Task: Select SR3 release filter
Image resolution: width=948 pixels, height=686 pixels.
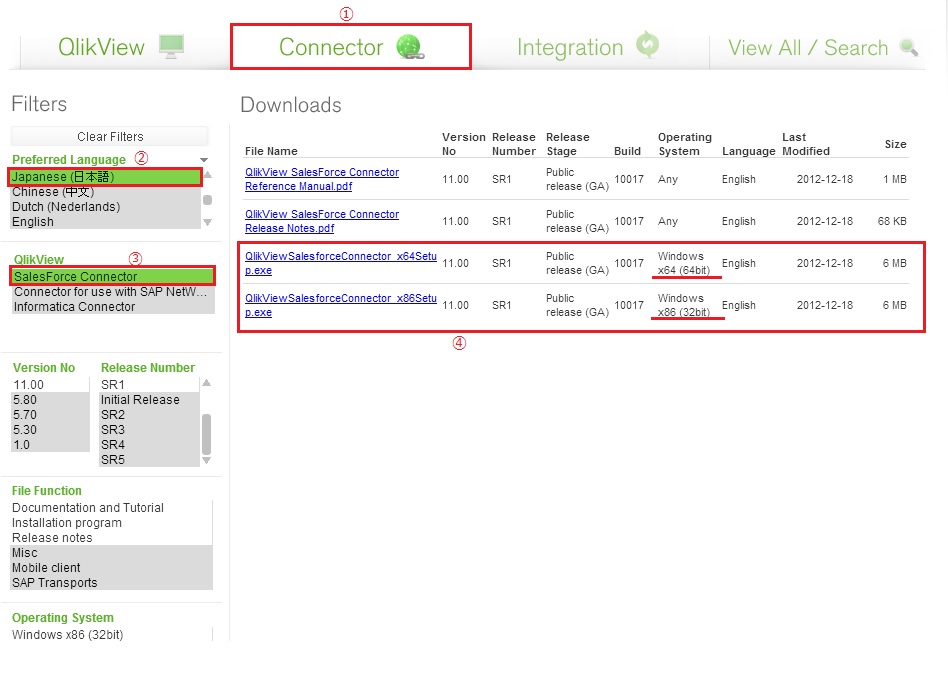Action: [149, 430]
